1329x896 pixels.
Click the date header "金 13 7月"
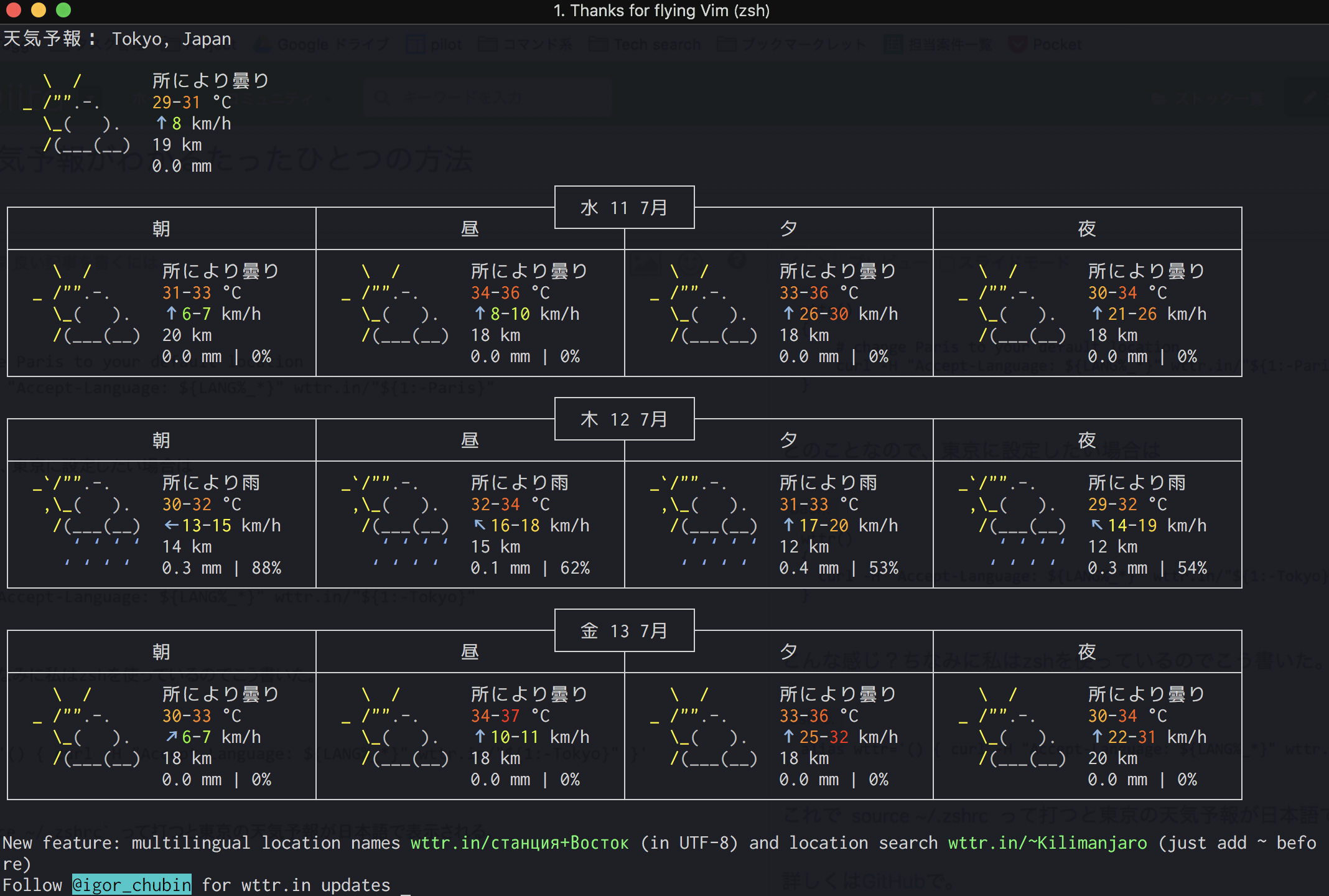[624, 630]
